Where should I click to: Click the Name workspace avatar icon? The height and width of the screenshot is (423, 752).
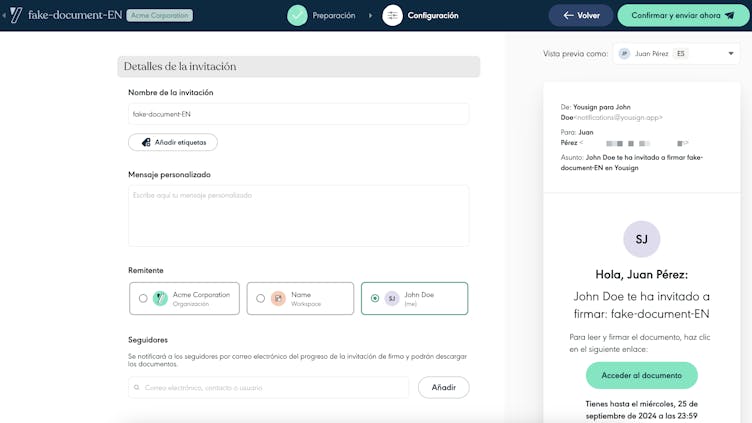point(278,298)
